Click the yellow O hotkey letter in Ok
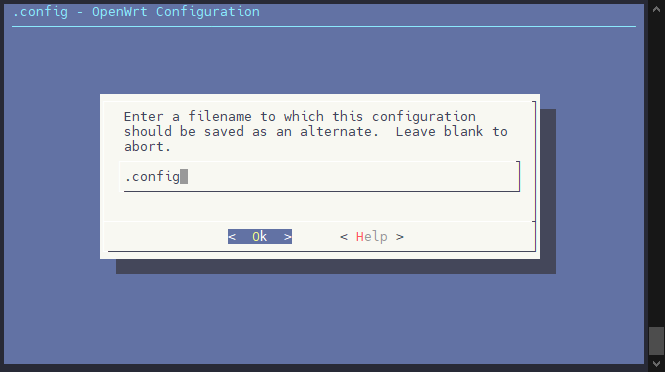The width and height of the screenshot is (665, 372). click(256, 236)
